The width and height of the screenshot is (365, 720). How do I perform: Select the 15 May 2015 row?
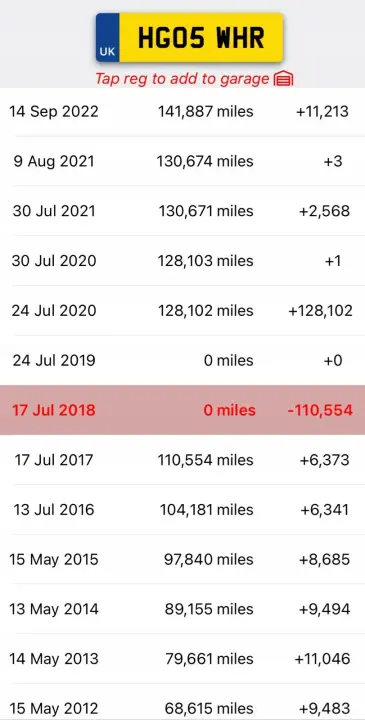pos(182,559)
